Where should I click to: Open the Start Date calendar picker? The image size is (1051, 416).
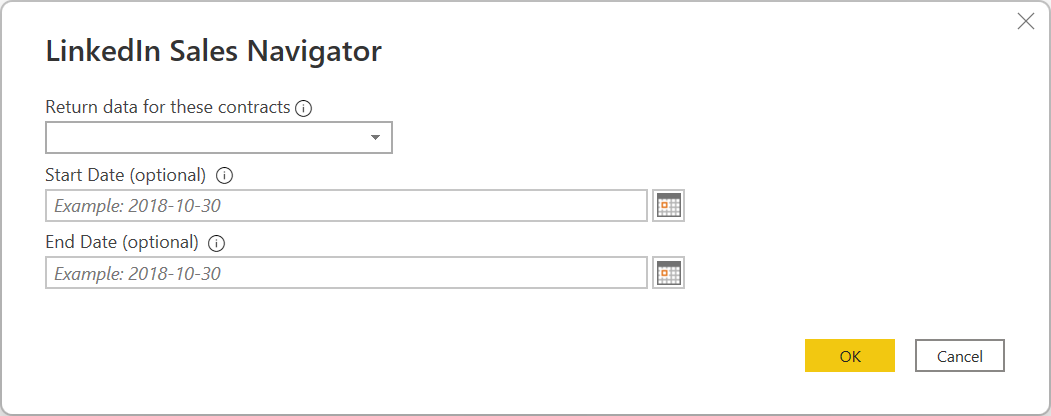(x=668, y=205)
